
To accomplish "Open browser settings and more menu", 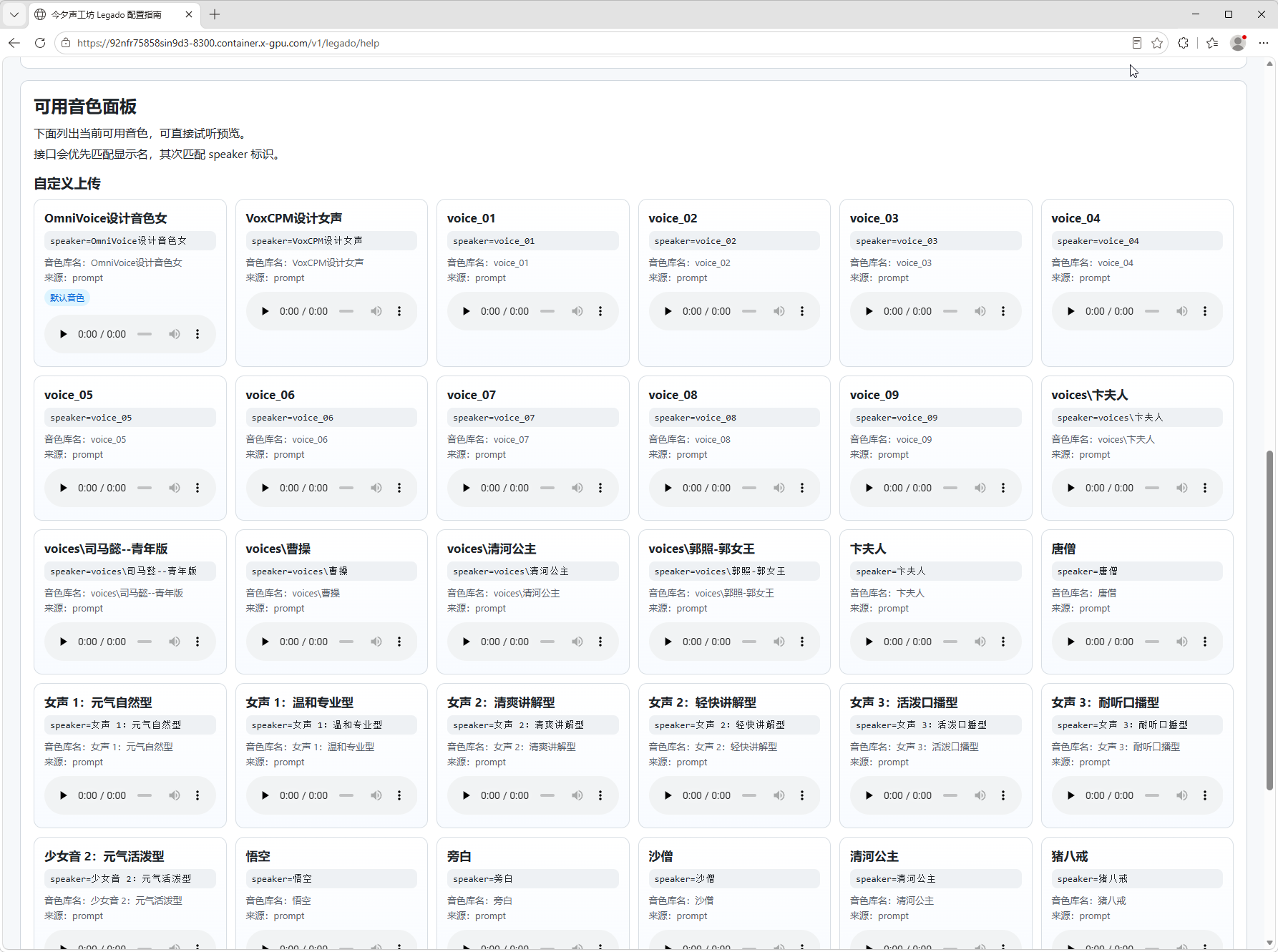I will 1264,43.
